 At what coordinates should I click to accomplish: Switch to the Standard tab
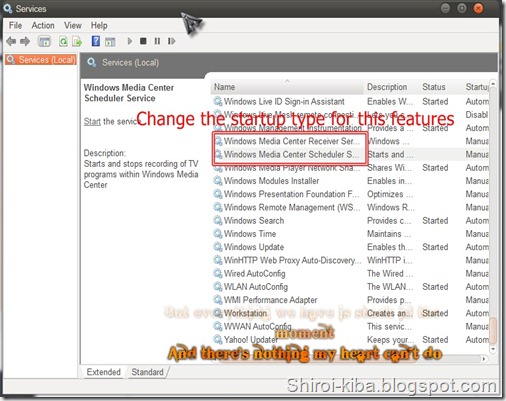pyautogui.click(x=147, y=372)
